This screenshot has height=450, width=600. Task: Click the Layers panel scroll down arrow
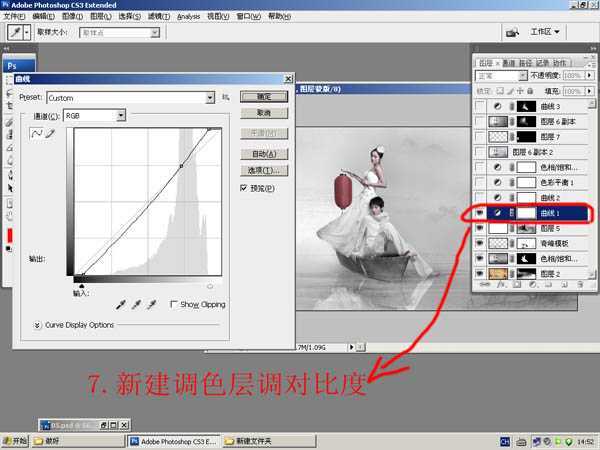(x=592, y=274)
